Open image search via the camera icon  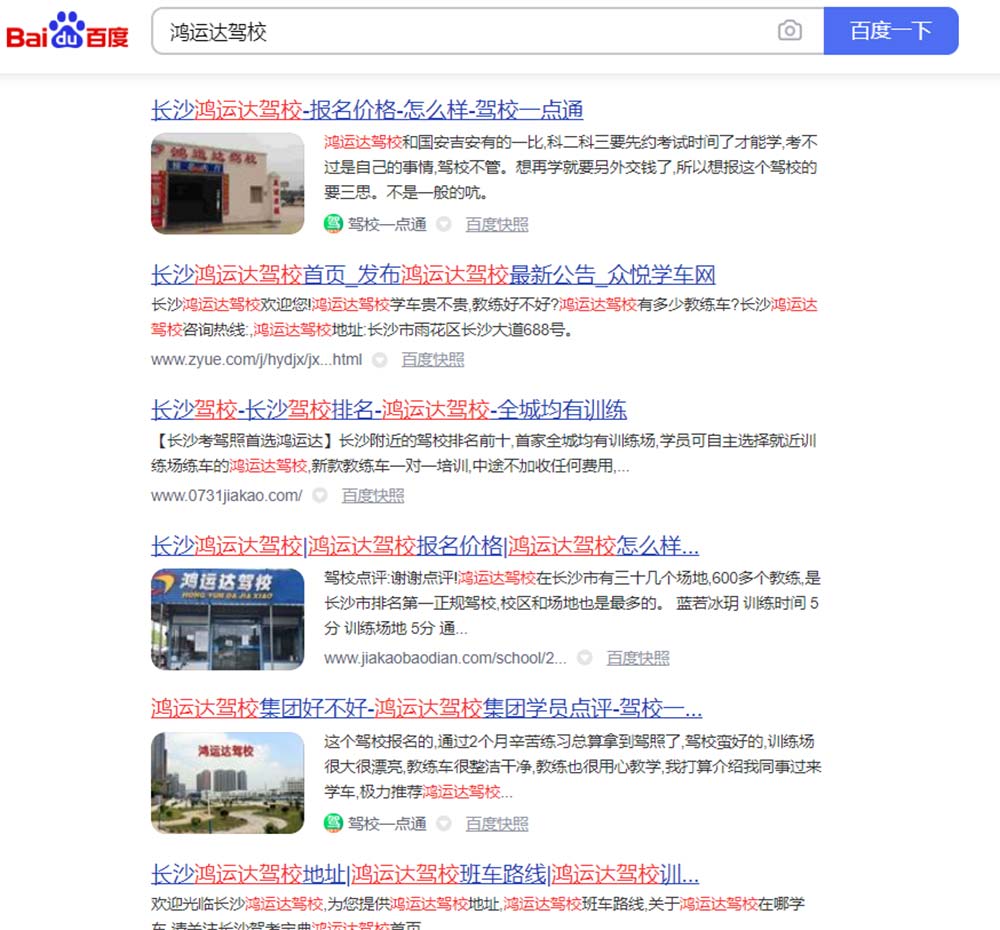(789, 31)
